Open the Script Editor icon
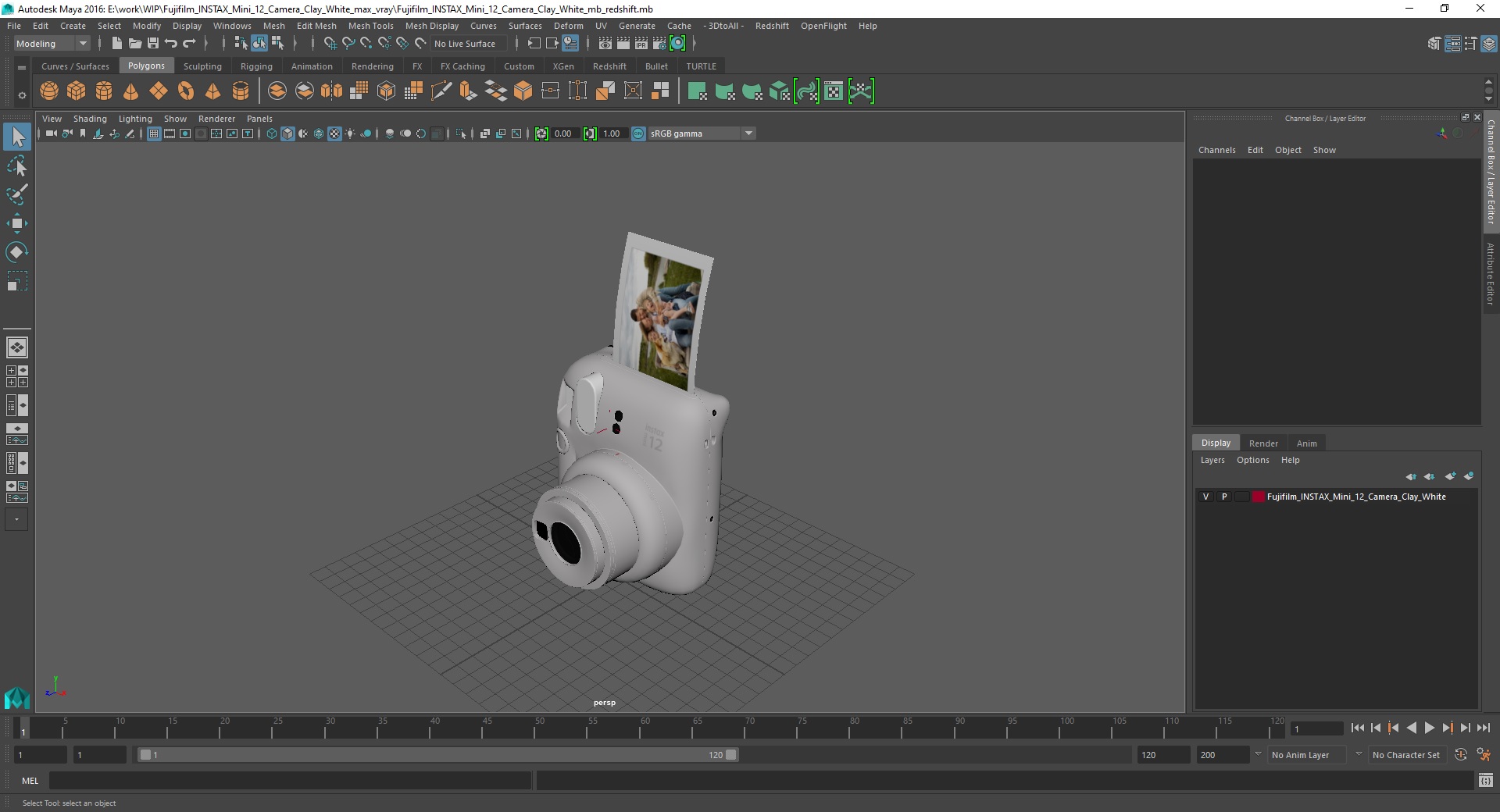The height and width of the screenshot is (812, 1500). pyautogui.click(x=1486, y=780)
